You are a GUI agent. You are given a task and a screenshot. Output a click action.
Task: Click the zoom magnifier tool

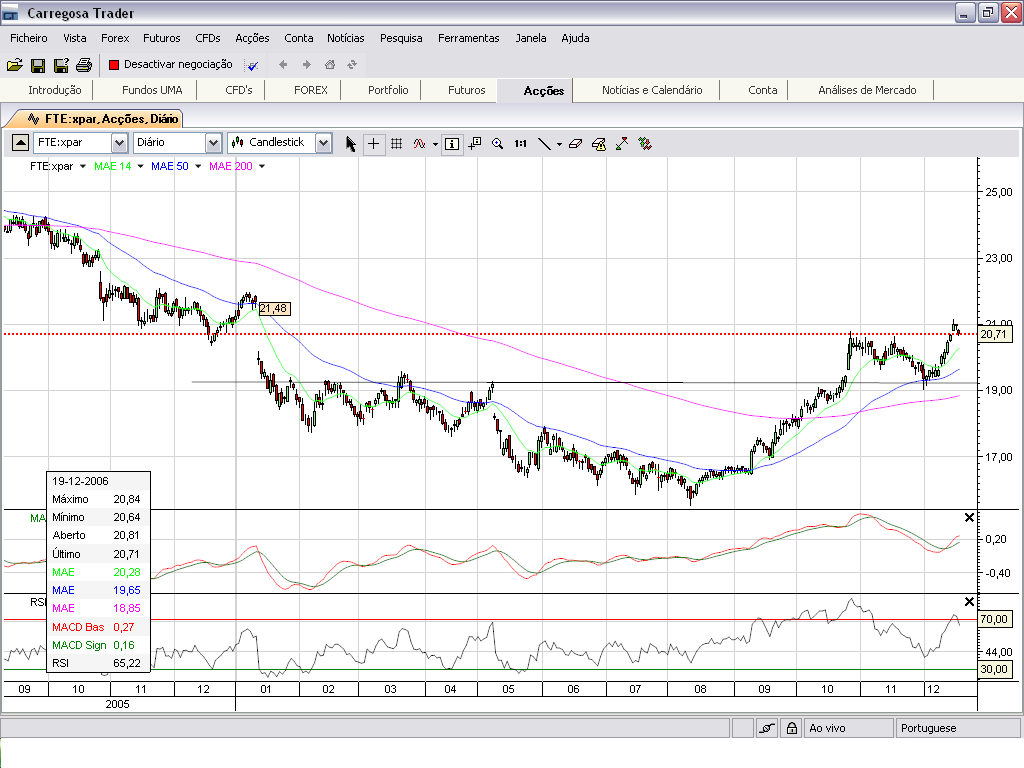497,143
